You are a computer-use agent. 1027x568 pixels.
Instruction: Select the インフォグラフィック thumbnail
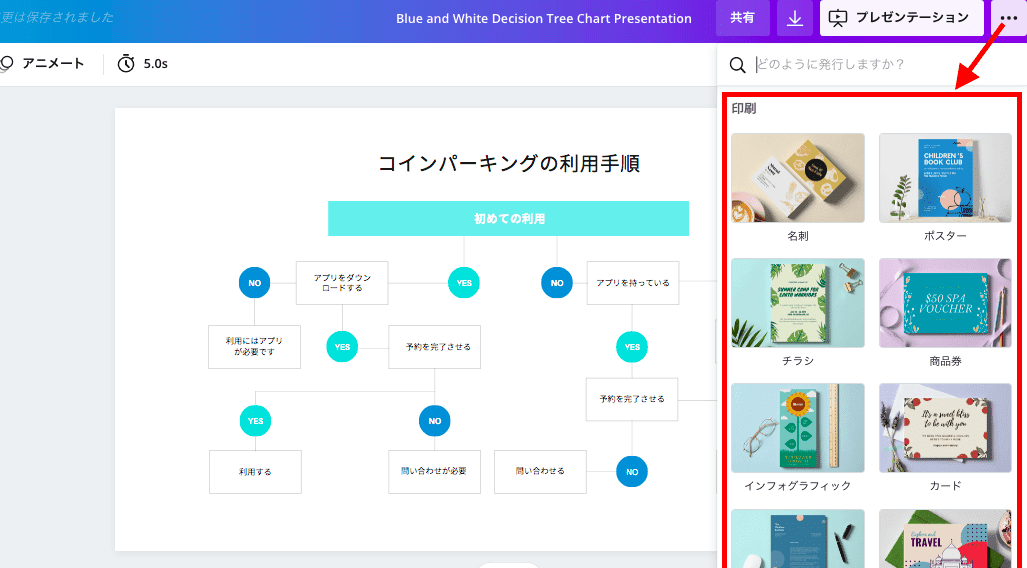798,428
